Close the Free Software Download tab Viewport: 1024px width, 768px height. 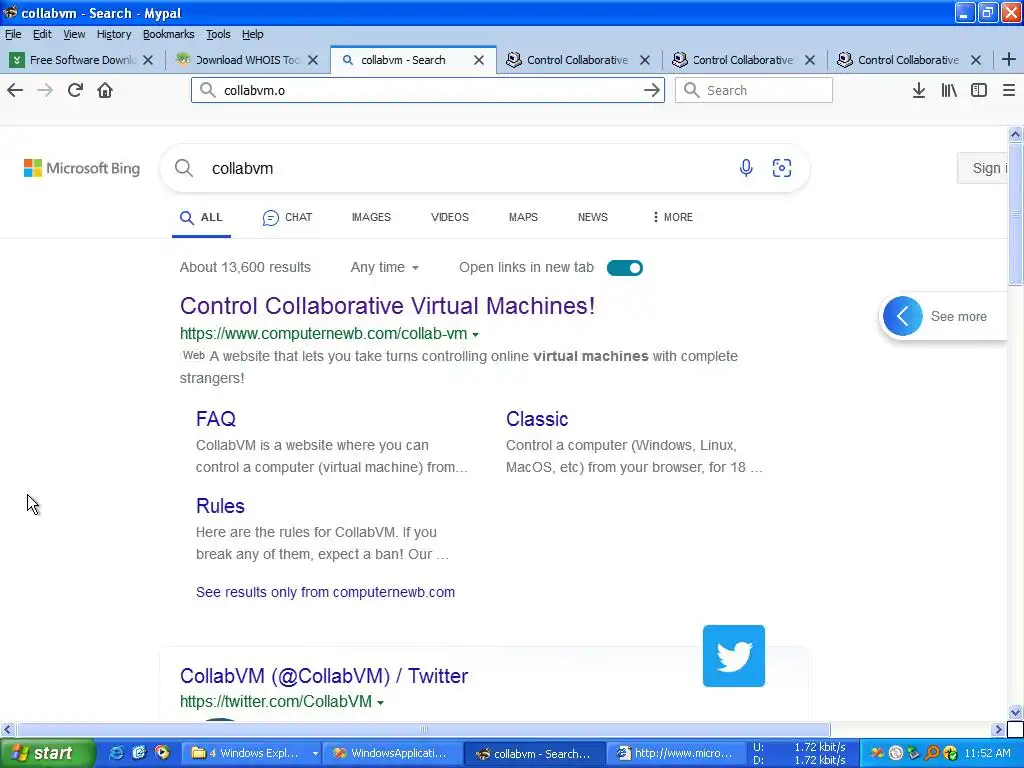(x=148, y=60)
